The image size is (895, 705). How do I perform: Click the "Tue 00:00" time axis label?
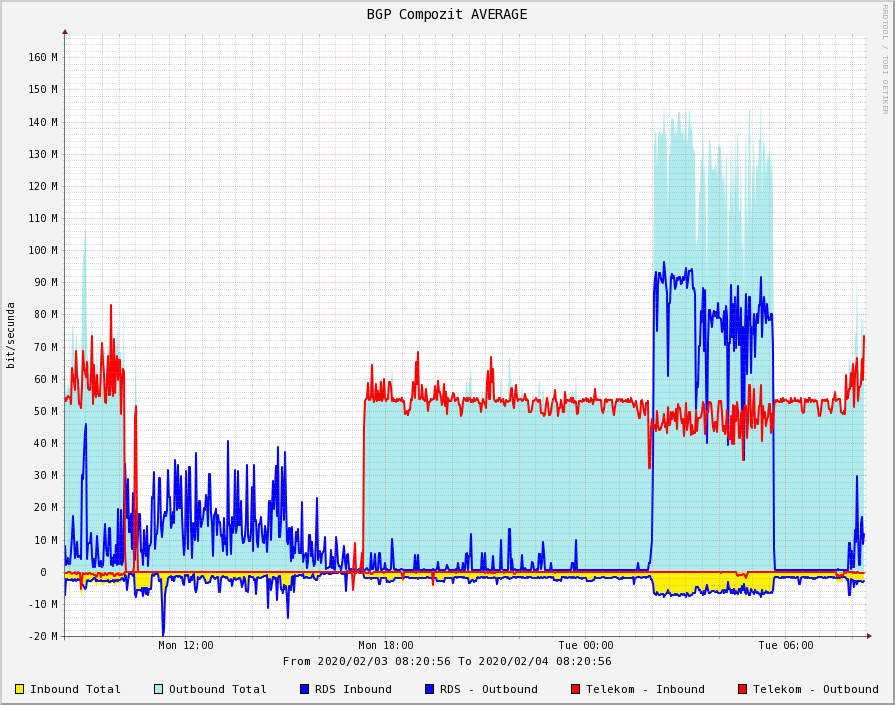tap(586, 645)
